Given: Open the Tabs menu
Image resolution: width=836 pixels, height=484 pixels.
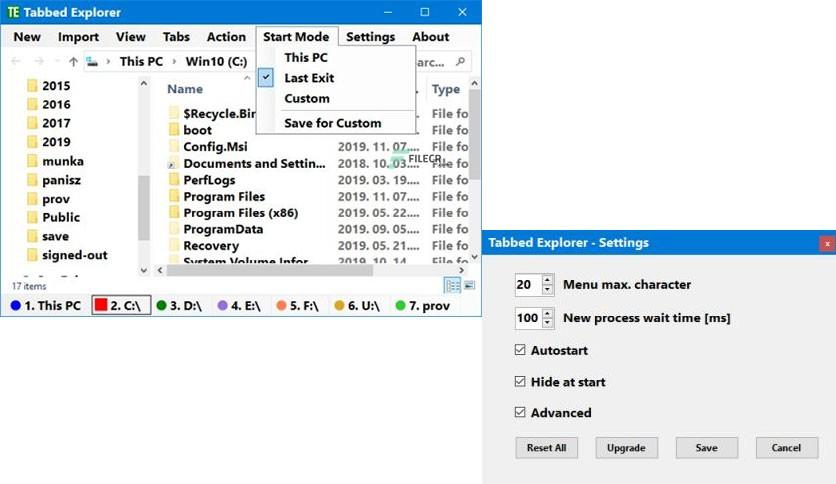Looking at the screenshot, I should (176, 37).
